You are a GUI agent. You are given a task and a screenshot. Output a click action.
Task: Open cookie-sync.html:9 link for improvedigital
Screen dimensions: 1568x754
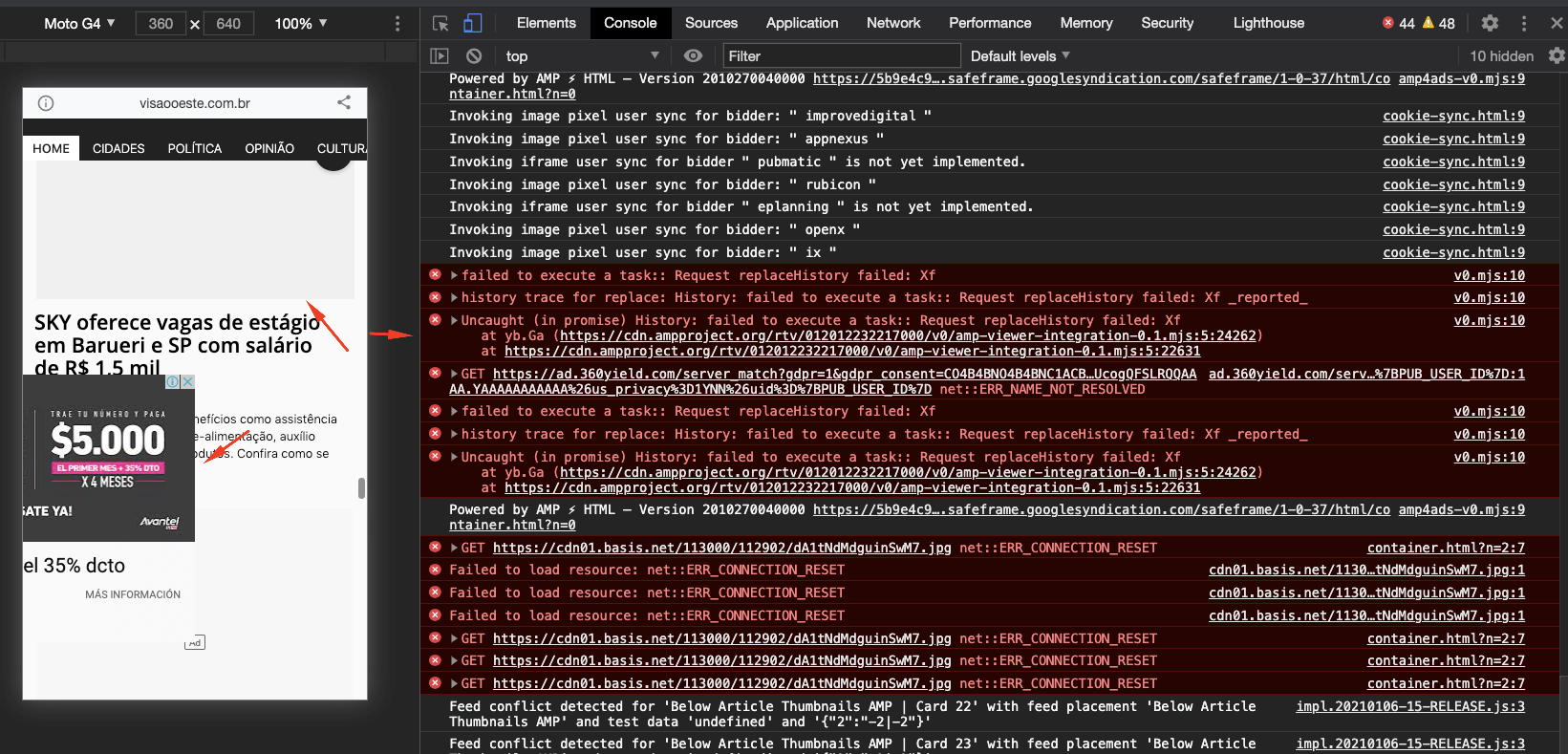coord(1453,116)
